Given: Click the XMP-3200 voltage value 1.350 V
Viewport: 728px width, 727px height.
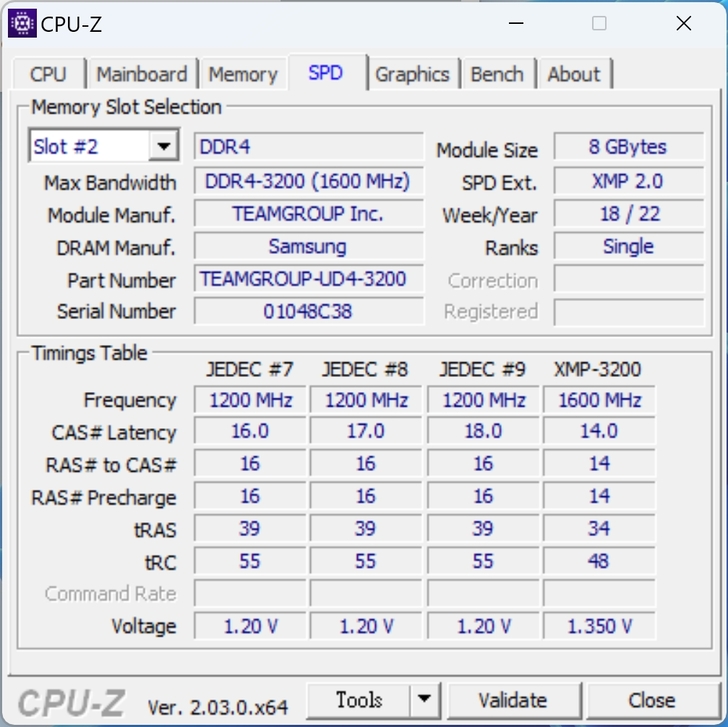Looking at the screenshot, I should pos(599,626).
